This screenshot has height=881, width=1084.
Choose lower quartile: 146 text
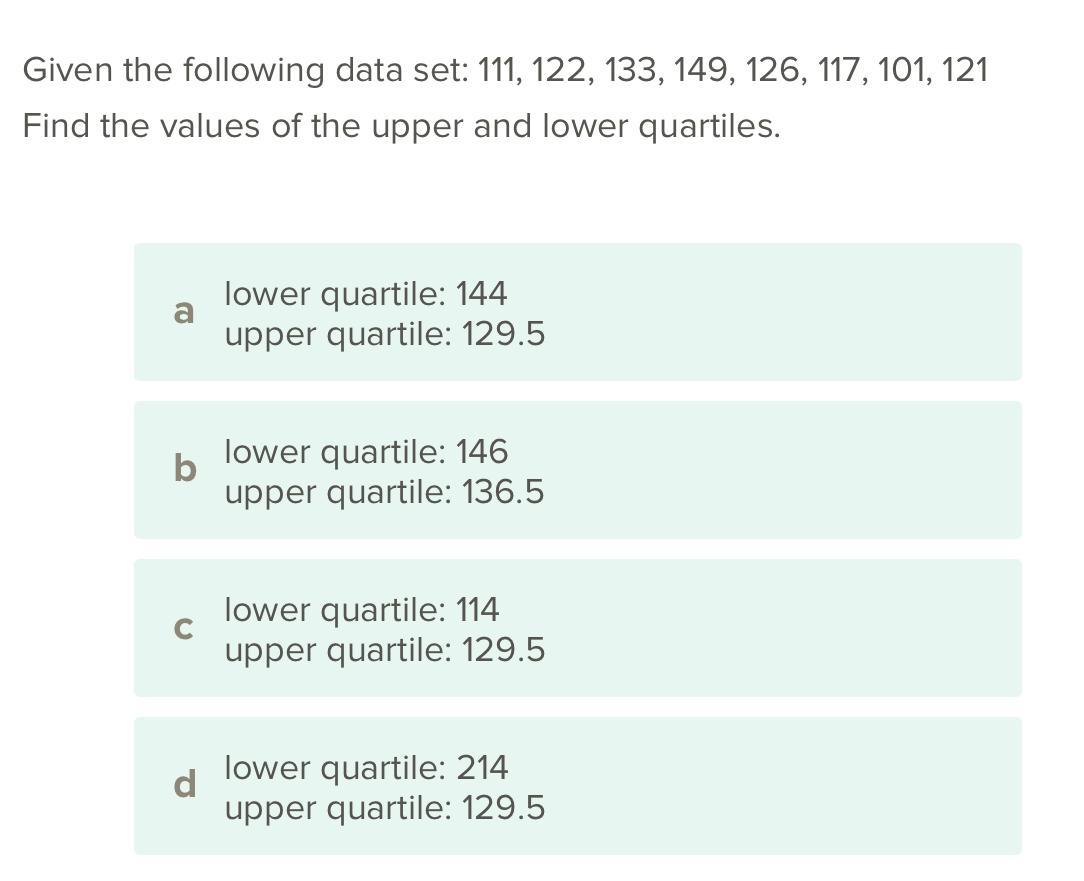pos(366,452)
